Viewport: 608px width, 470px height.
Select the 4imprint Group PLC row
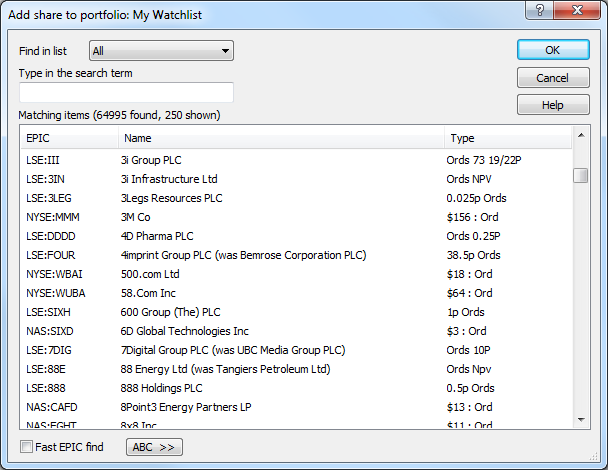[296, 255]
